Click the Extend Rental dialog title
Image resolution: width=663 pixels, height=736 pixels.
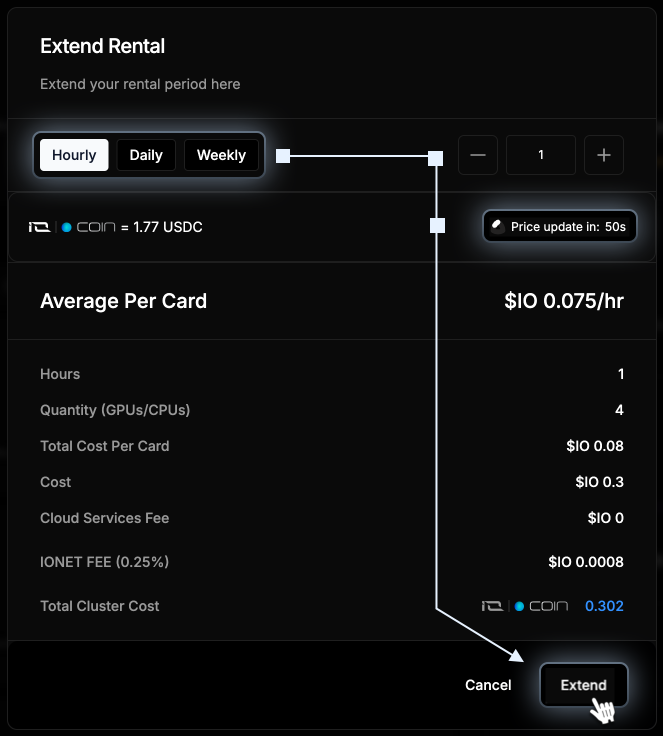click(x=102, y=46)
